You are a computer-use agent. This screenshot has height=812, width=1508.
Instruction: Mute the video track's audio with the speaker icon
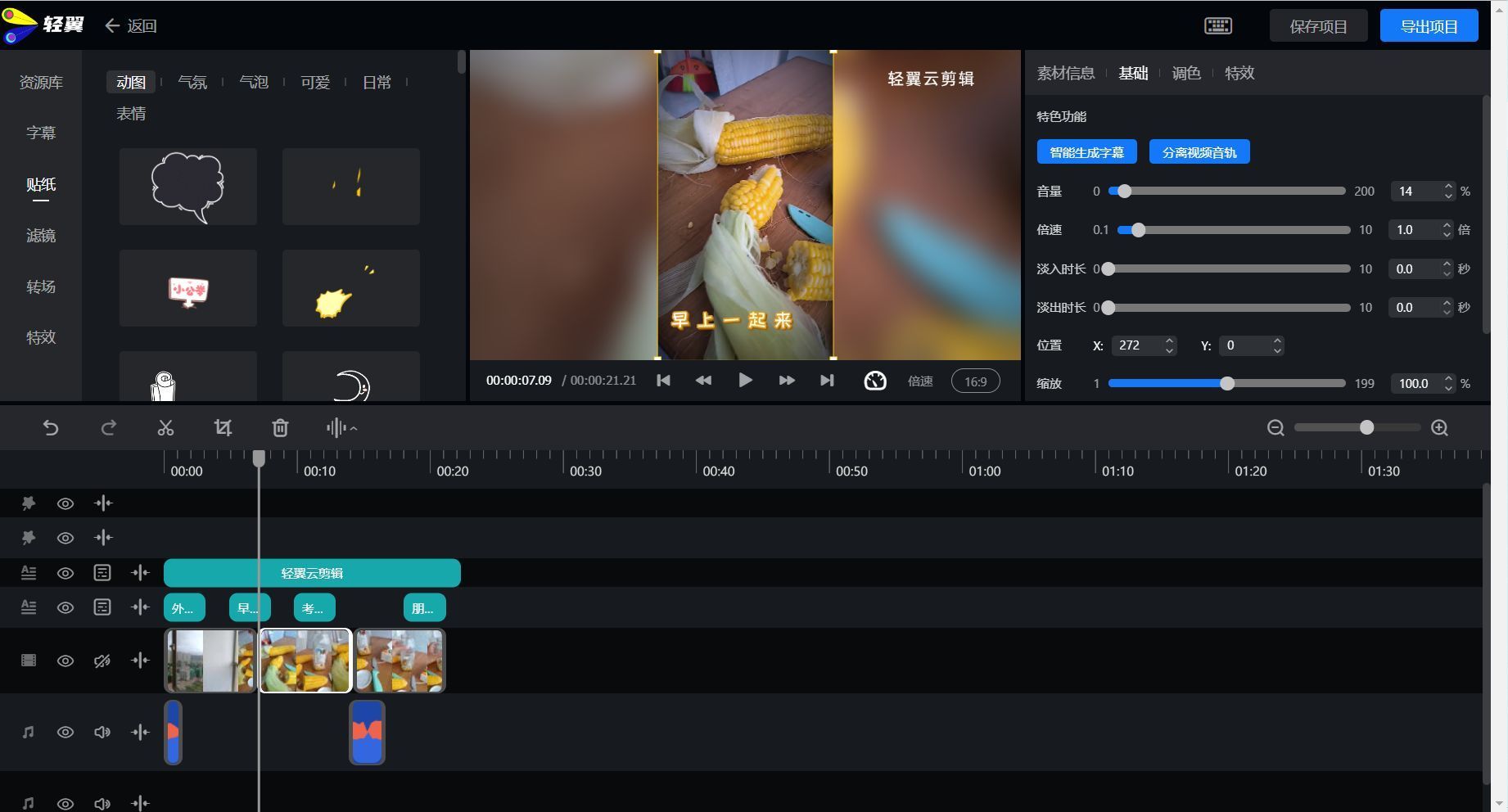[102, 661]
